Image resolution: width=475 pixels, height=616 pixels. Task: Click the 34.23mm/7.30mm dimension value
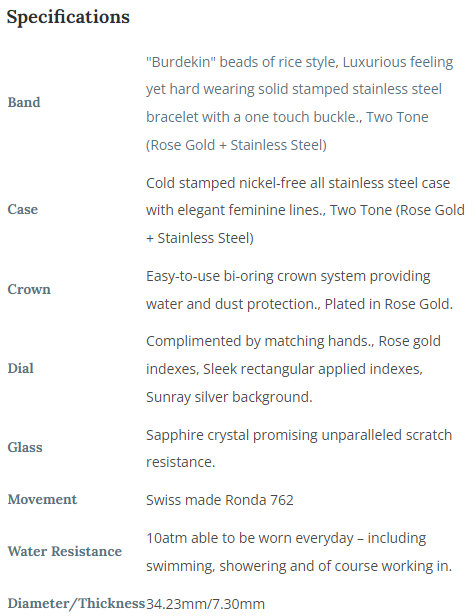(x=205, y=604)
